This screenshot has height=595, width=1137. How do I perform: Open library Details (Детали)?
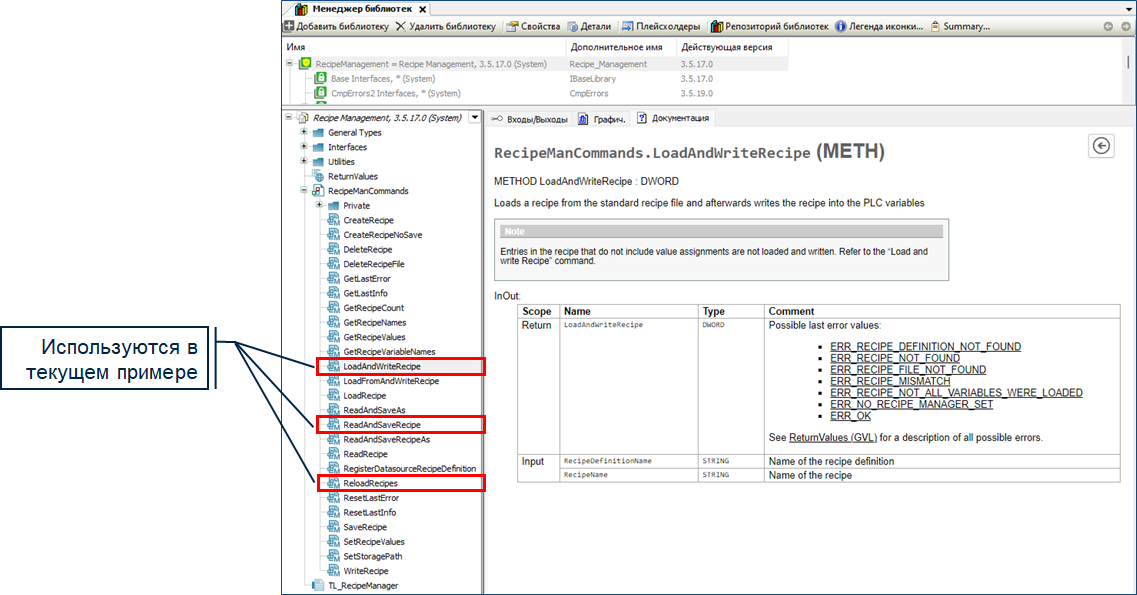(587, 26)
